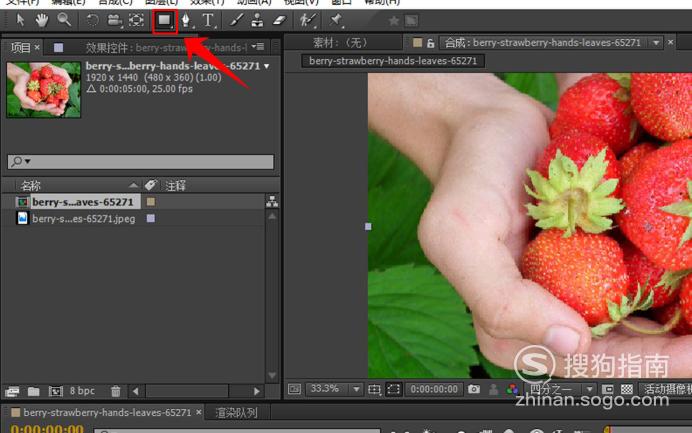Select the berry-strawberry-hands-leaves-65271 timeline tab

(107, 412)
